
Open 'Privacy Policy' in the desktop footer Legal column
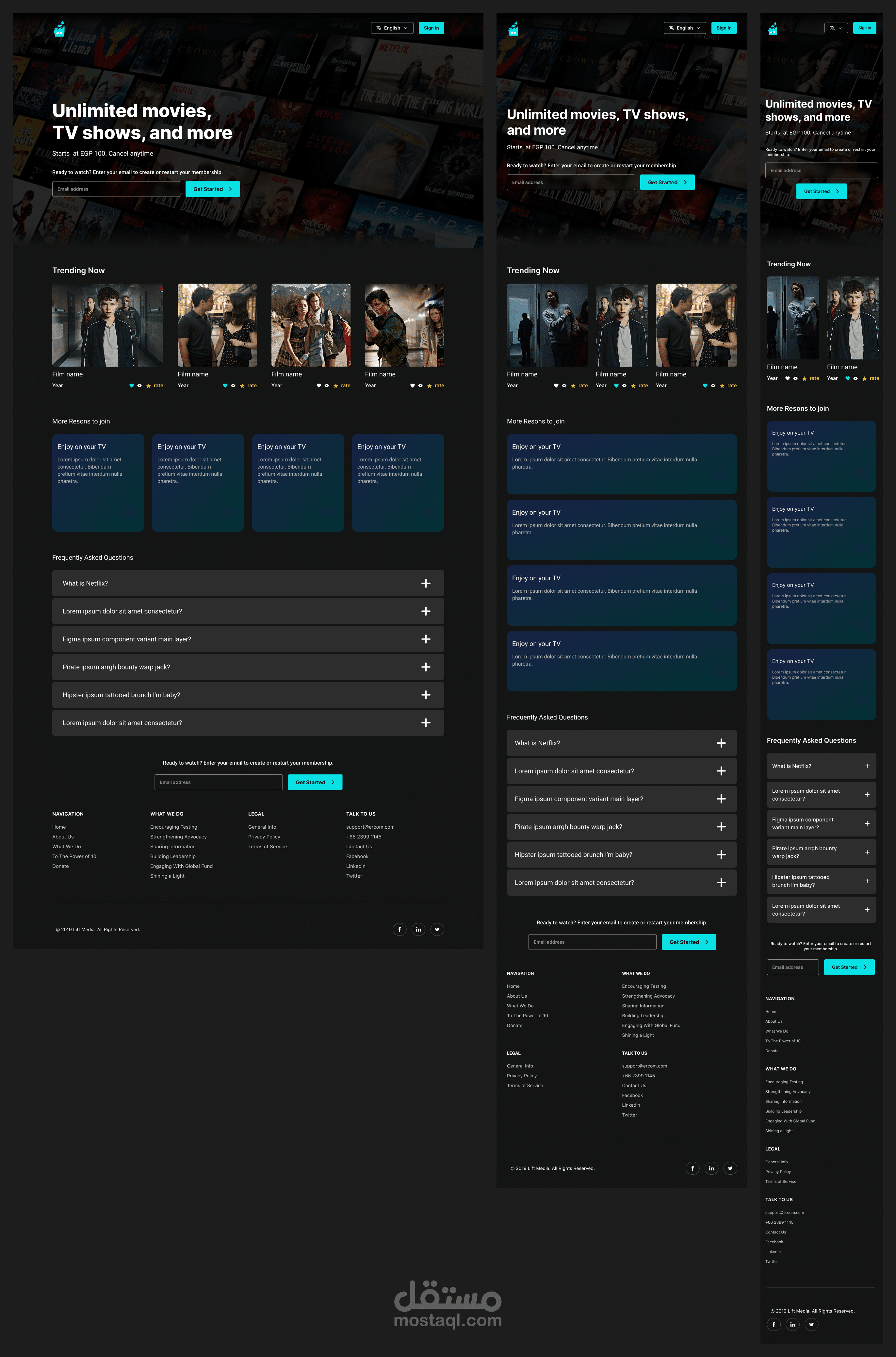point(264,837)
